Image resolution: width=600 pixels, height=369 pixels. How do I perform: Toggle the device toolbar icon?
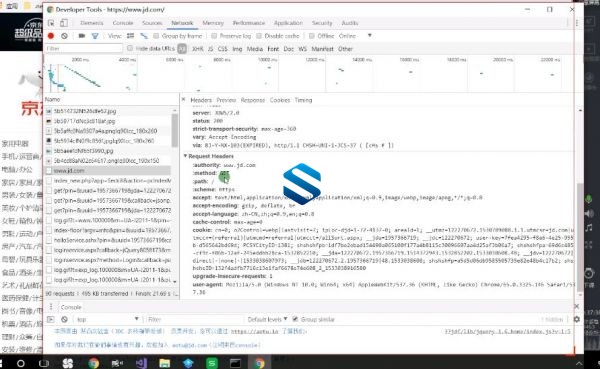coord(64,23)
